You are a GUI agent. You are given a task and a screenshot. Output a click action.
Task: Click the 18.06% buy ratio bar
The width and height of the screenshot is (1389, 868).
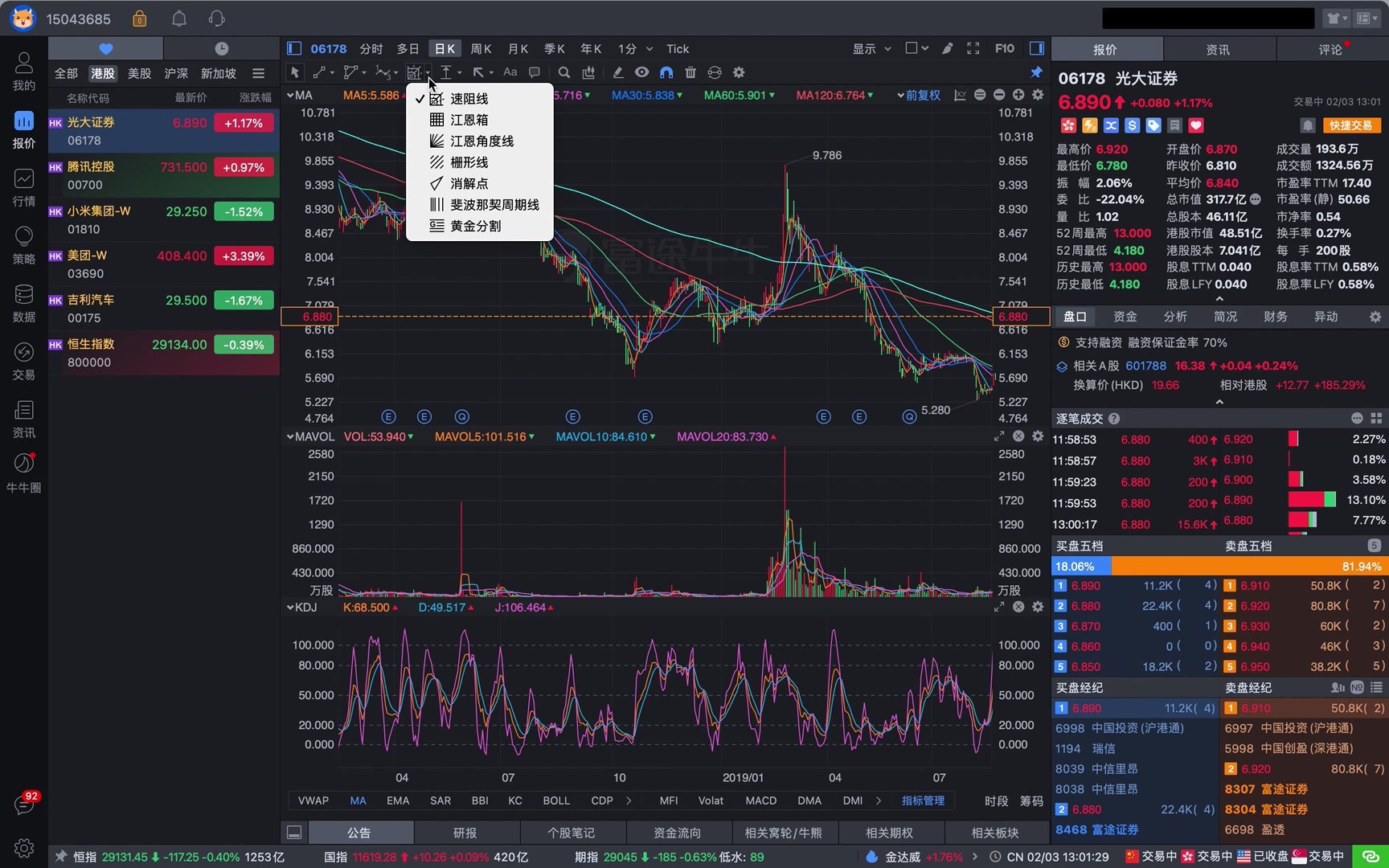tap(1081, 566)
